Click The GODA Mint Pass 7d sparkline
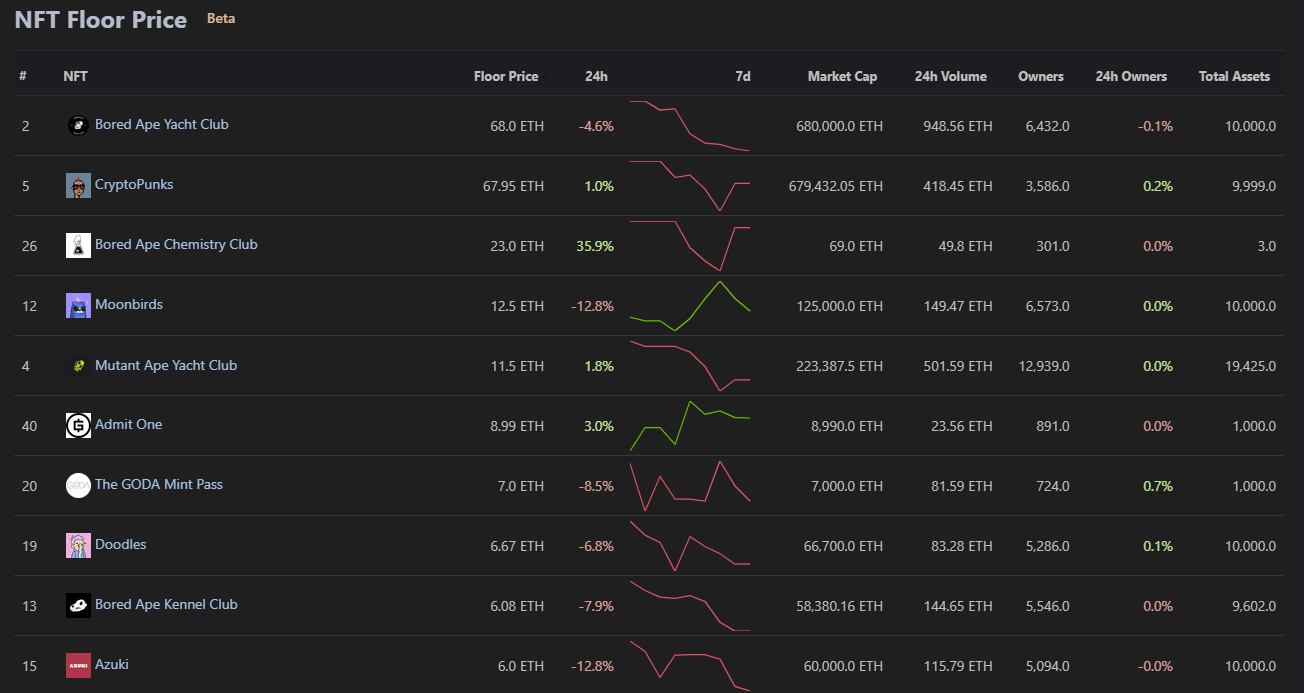The height and width of the screenshot is (693, 1304). [690, 486]
